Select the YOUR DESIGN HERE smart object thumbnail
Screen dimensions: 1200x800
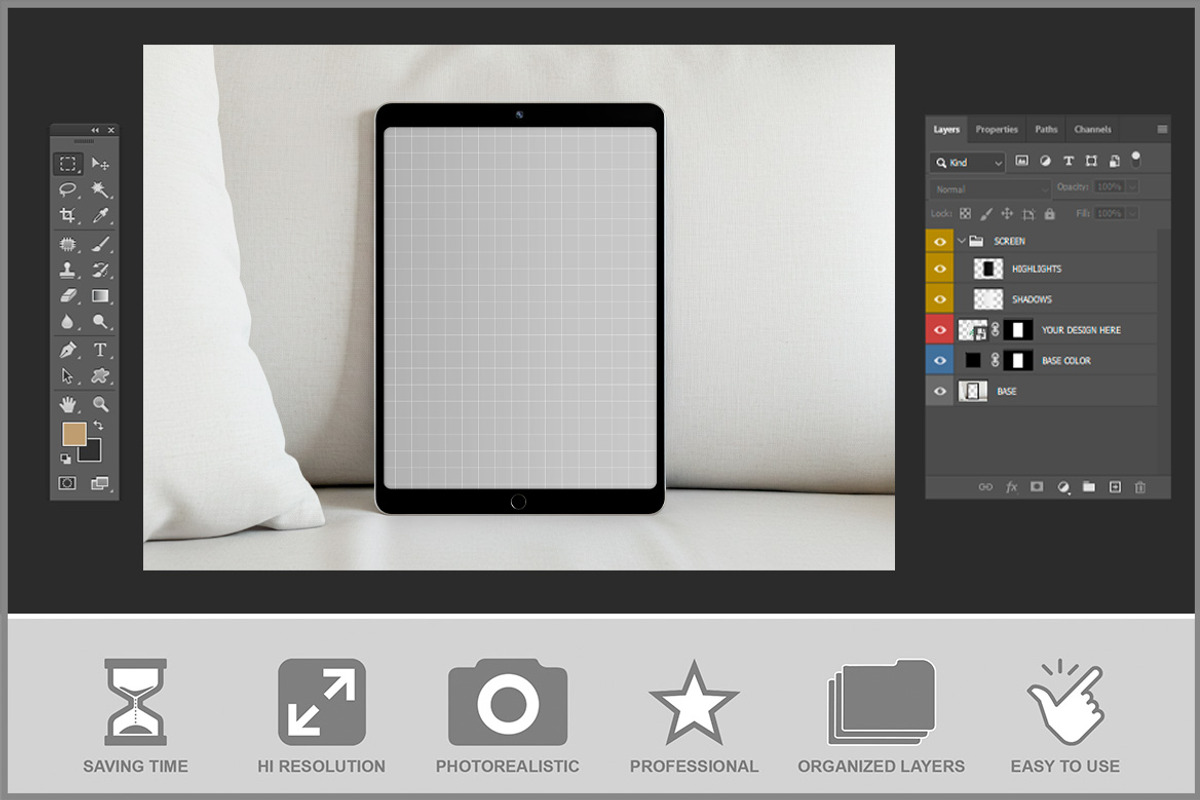coord(973,330)
